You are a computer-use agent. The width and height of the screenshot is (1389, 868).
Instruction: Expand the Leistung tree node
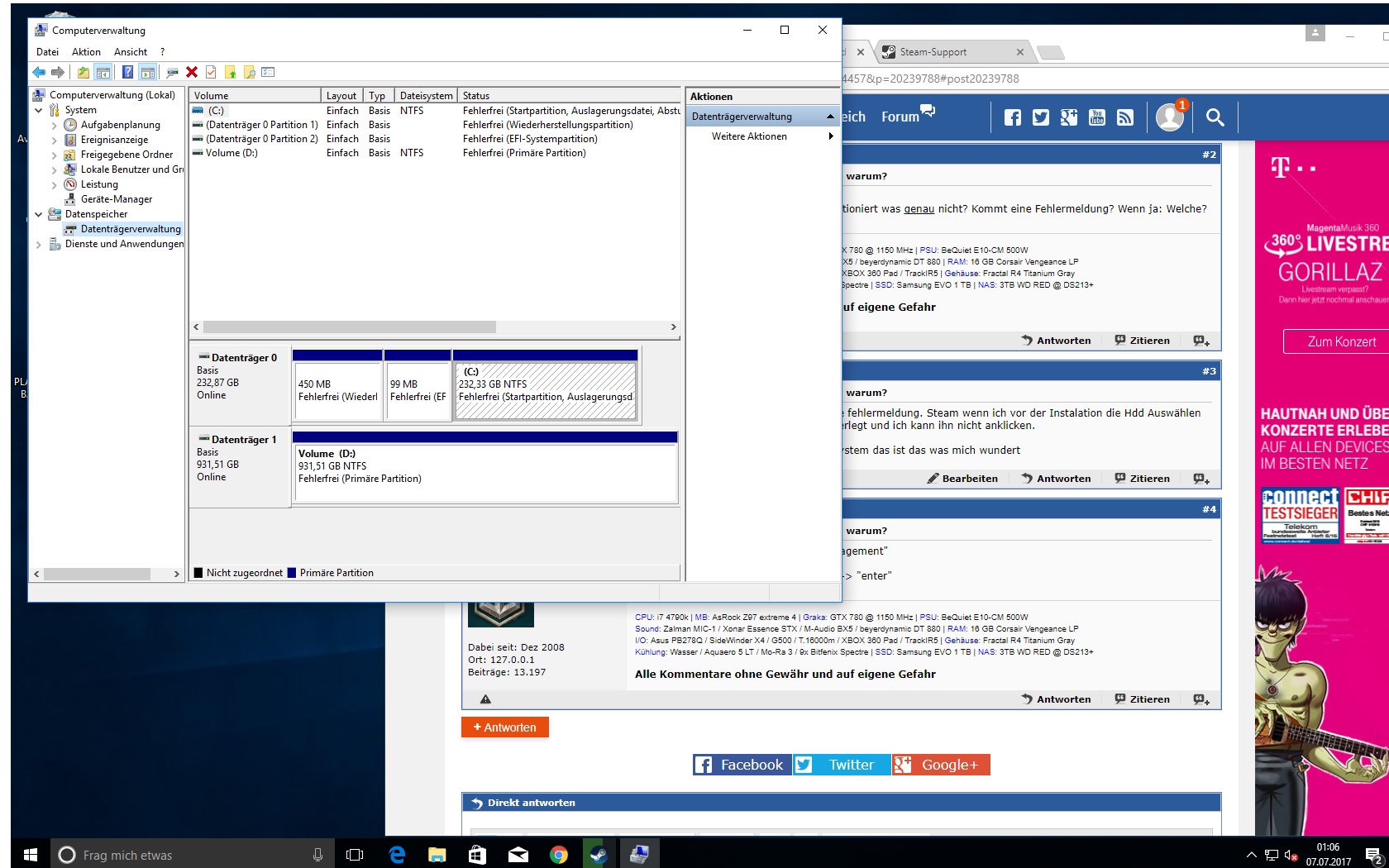[54, 184]
